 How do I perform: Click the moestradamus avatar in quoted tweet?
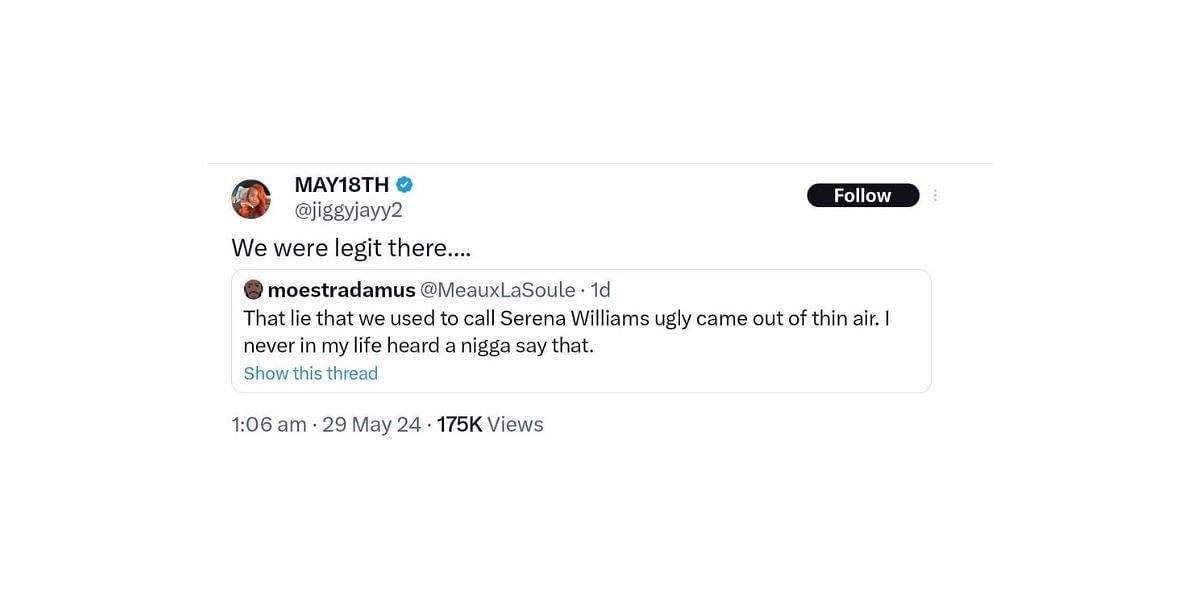[254, 290]
